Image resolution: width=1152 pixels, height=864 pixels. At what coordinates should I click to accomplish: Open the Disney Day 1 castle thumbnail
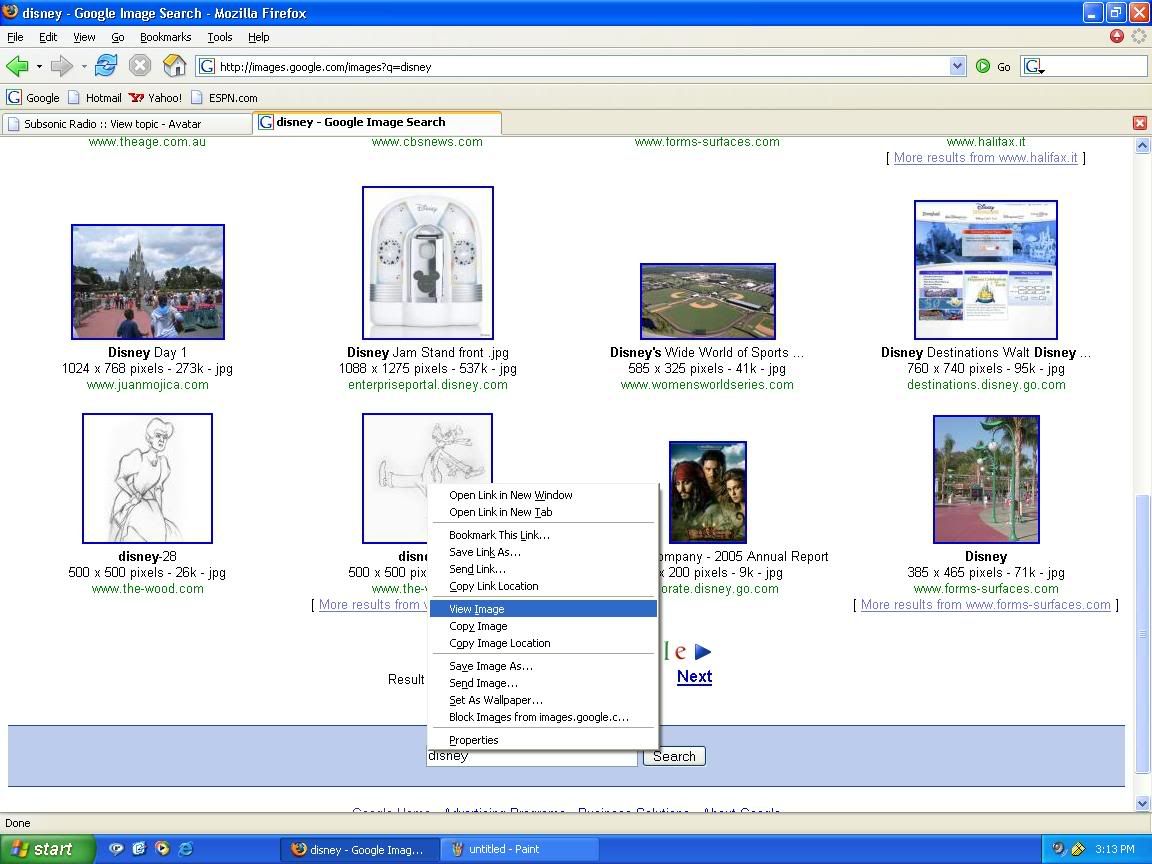(148, 282)
